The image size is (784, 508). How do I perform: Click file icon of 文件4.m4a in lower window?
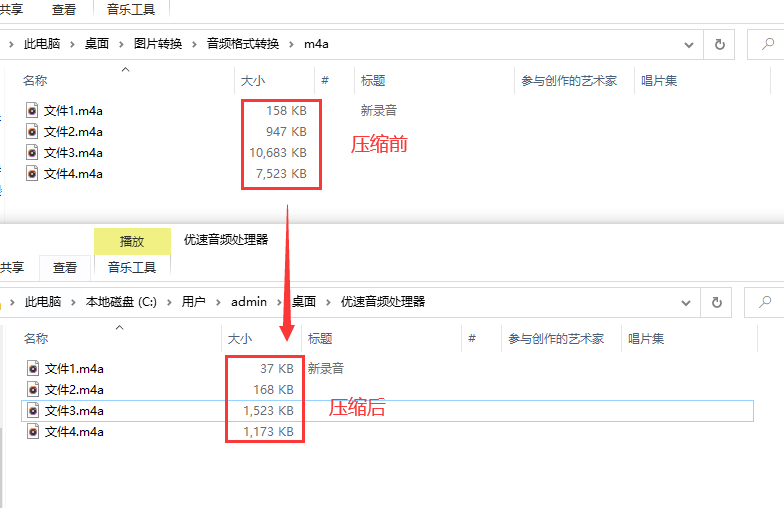[33, 431]
